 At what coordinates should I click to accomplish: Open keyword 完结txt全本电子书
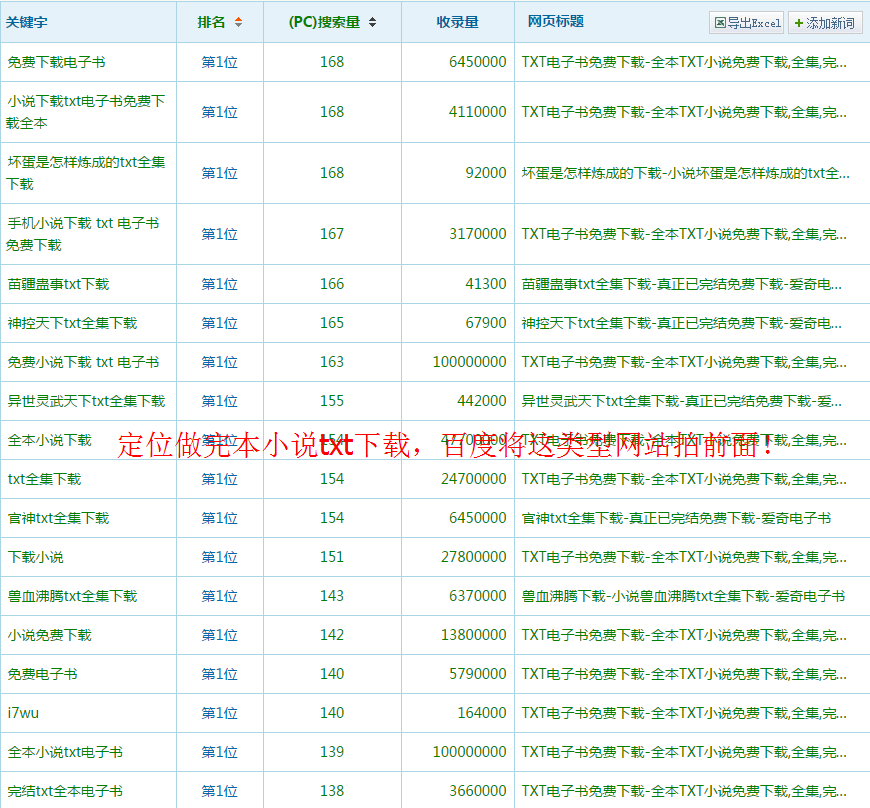[x=65, y=791]
